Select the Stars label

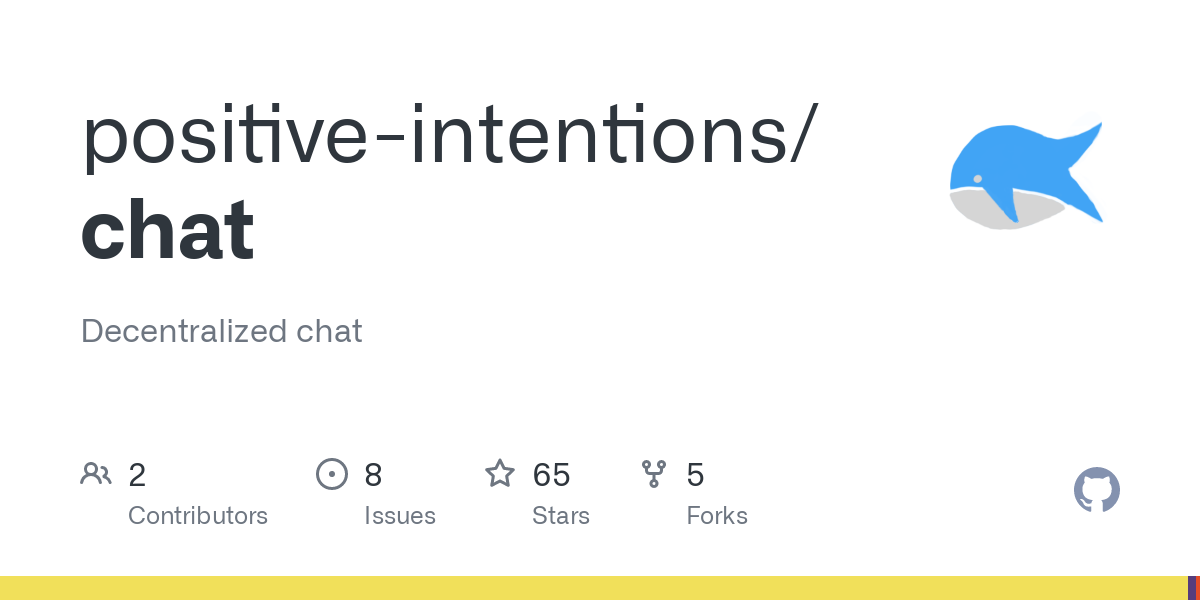click(561, 516)
